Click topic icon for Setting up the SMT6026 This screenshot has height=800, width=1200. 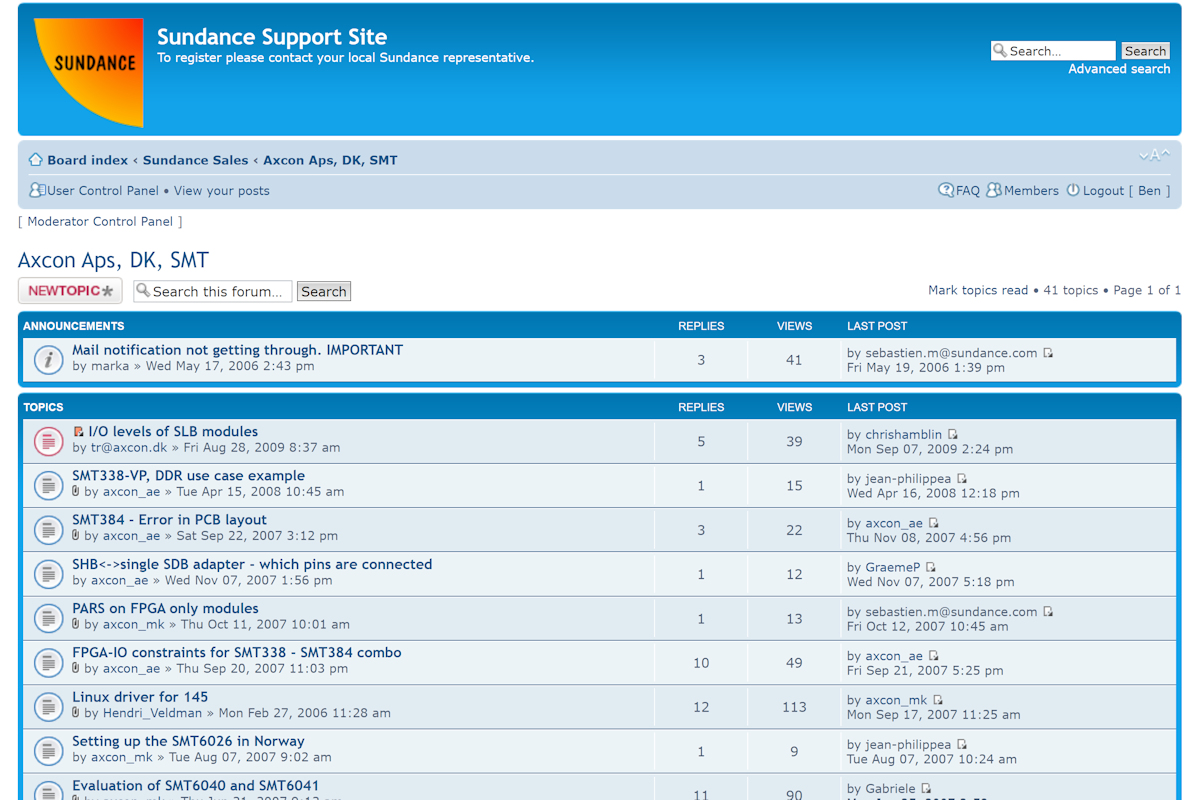coord(48,750)
